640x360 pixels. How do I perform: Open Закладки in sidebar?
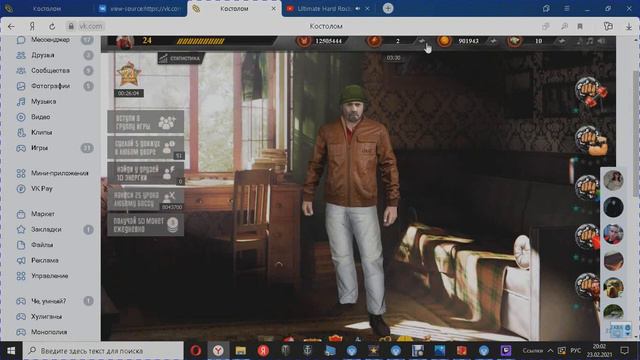pyautogui.click(x=46, y=230)
